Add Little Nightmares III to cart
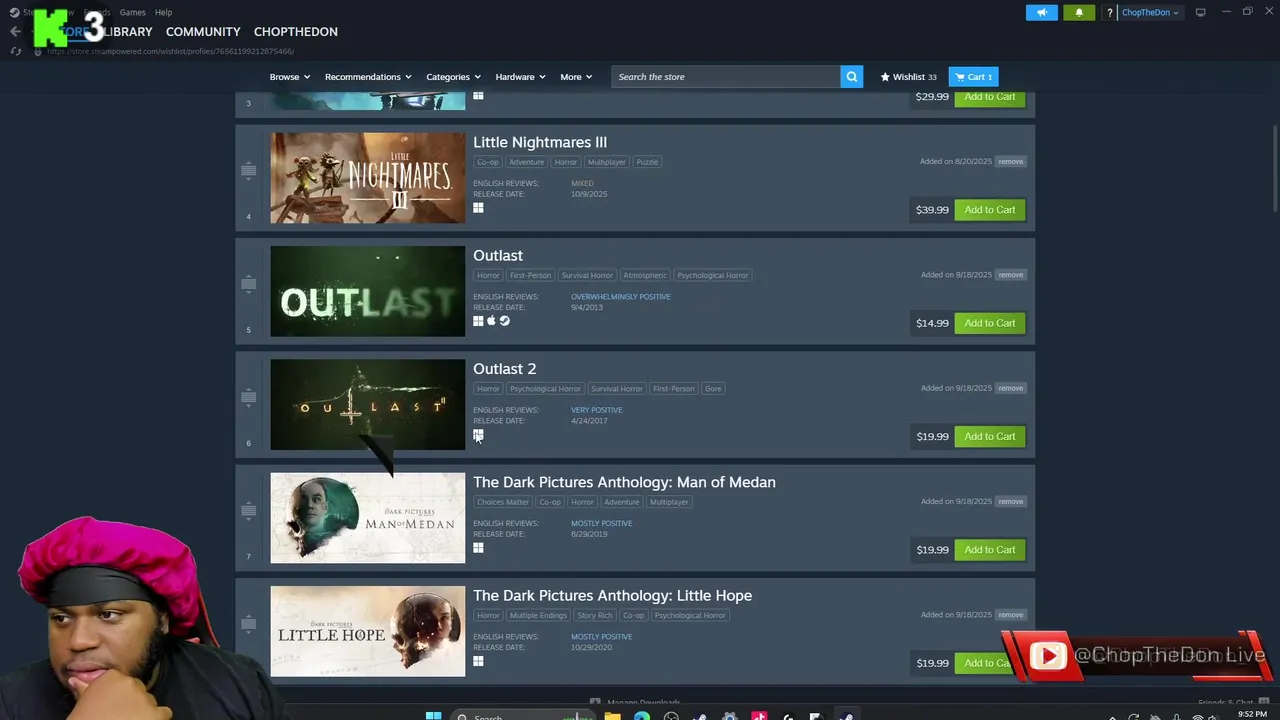The width and height of the screenshot is (1280, 720). pos(989,210)
